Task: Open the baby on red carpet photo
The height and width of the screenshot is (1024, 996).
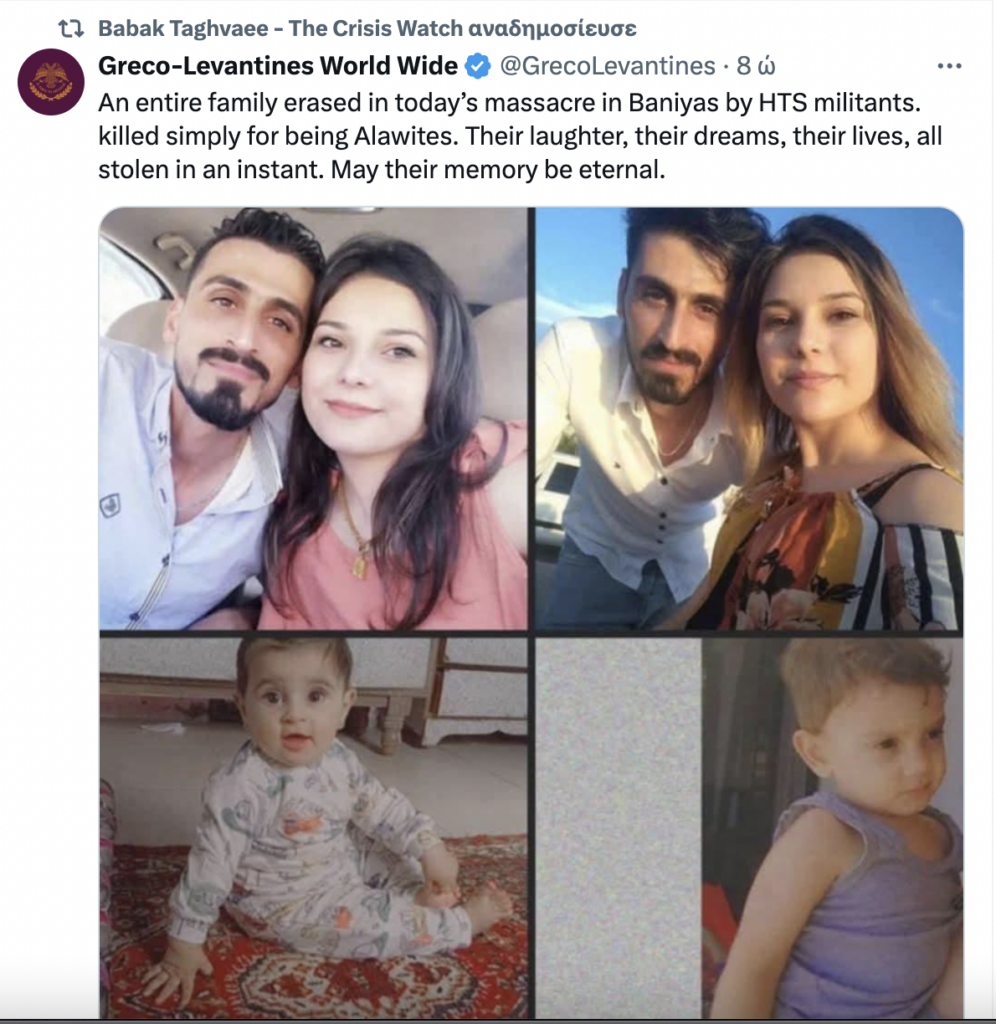Action: (x=313, y=828)
